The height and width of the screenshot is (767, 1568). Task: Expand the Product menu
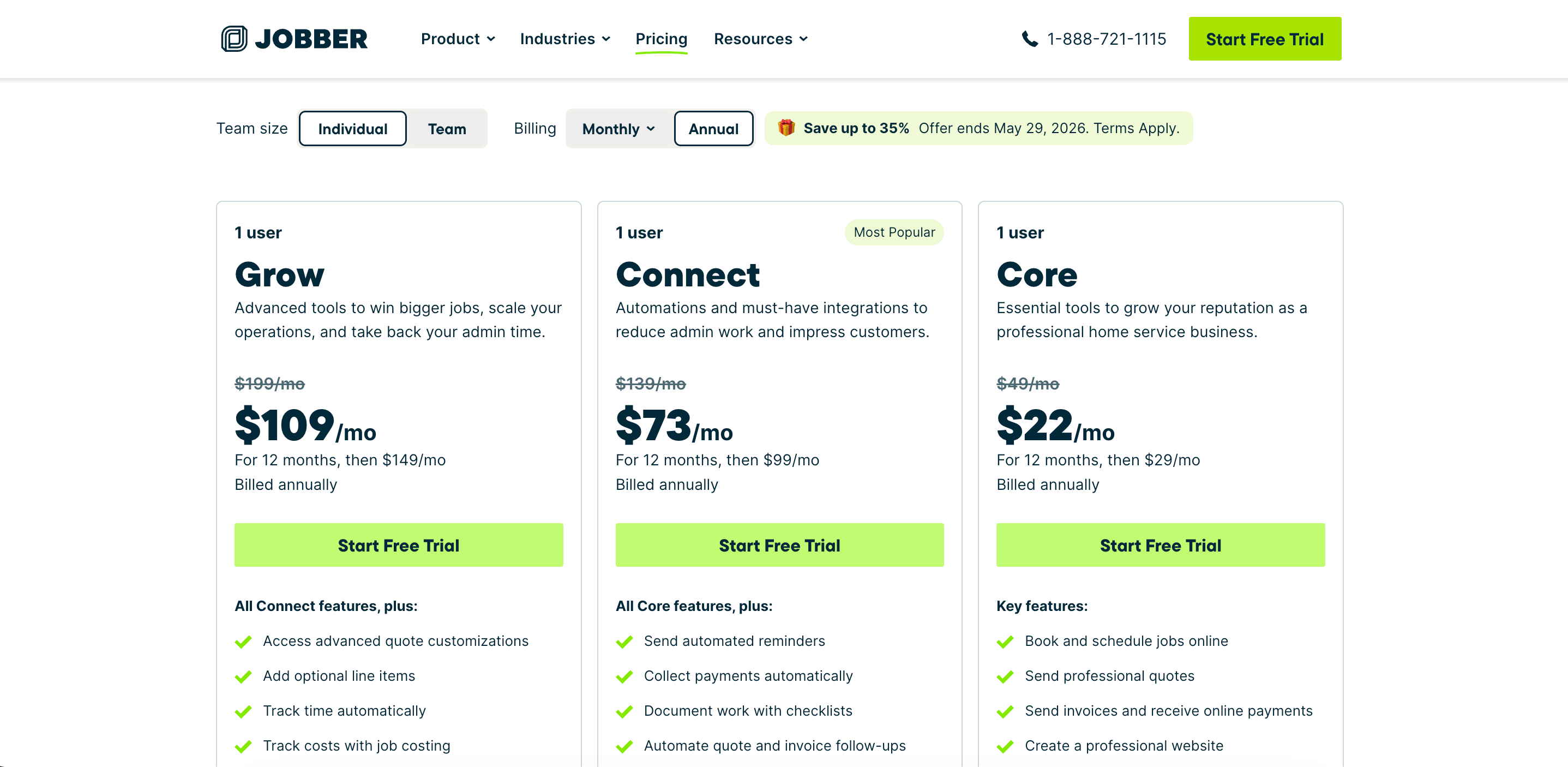pos(458,39)
